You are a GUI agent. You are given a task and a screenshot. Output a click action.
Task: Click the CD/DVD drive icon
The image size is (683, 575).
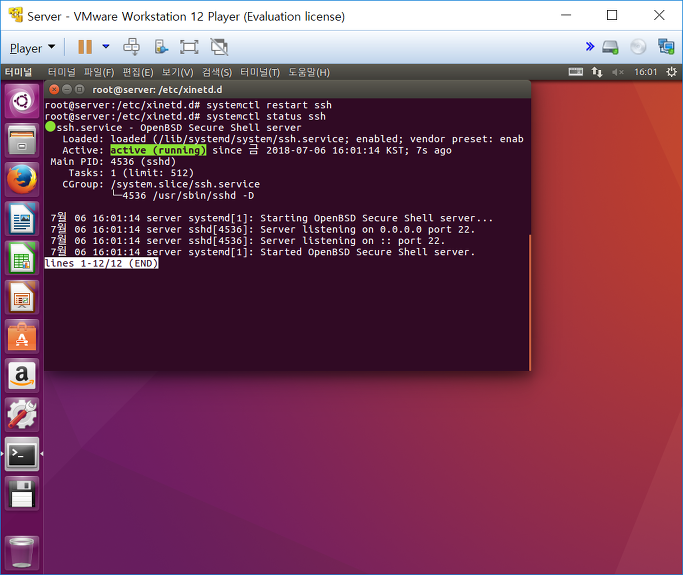pyautogui.click(x=638, y=47)
